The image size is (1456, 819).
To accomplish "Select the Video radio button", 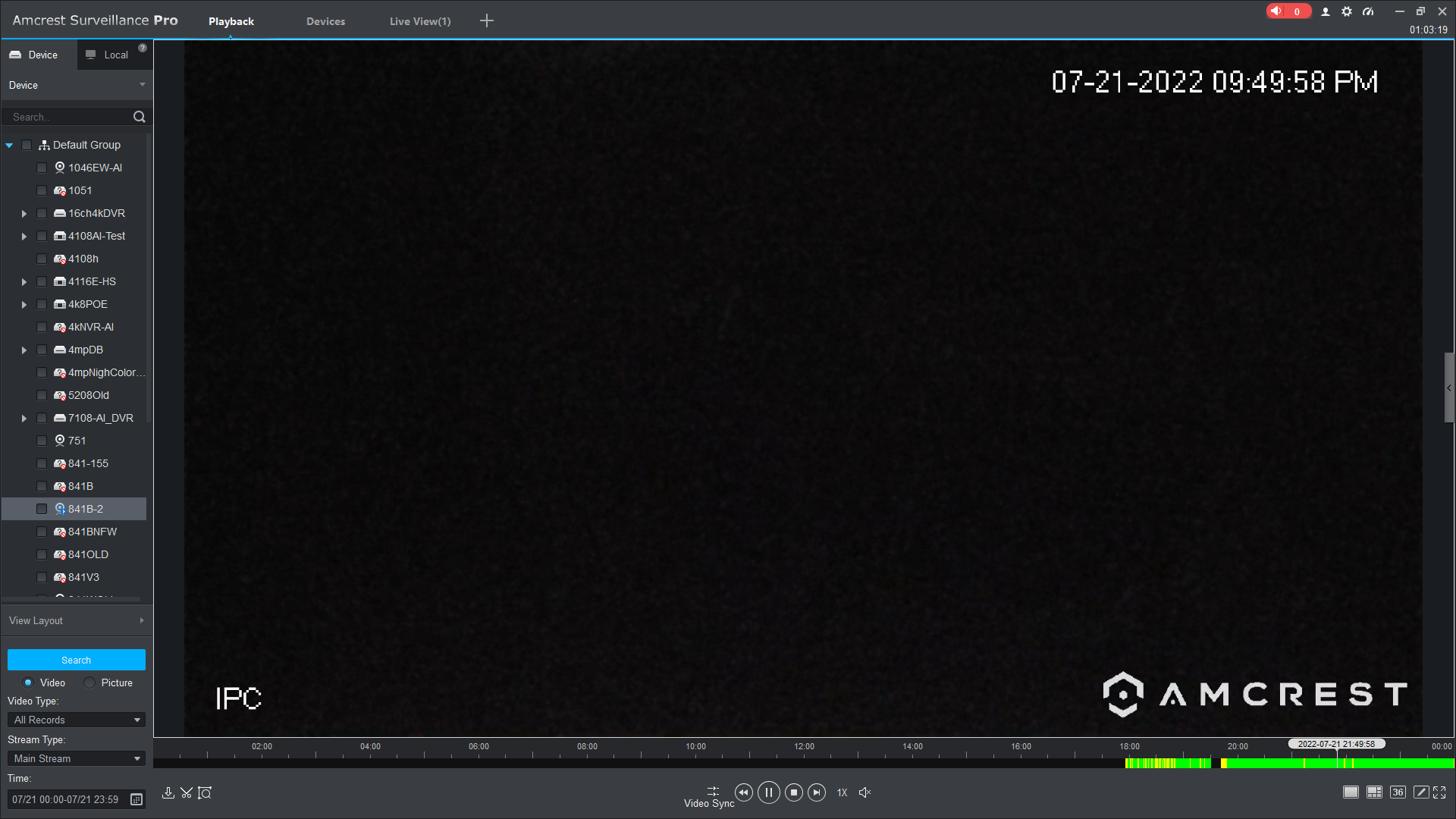I will tap(28, 682).
